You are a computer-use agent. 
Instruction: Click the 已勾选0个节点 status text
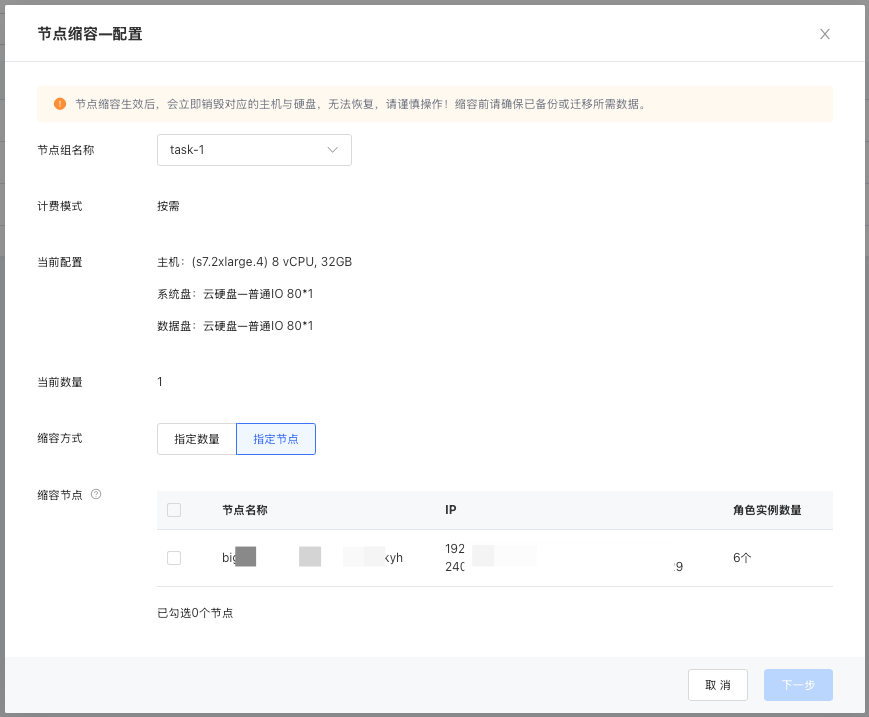[195, 613]
